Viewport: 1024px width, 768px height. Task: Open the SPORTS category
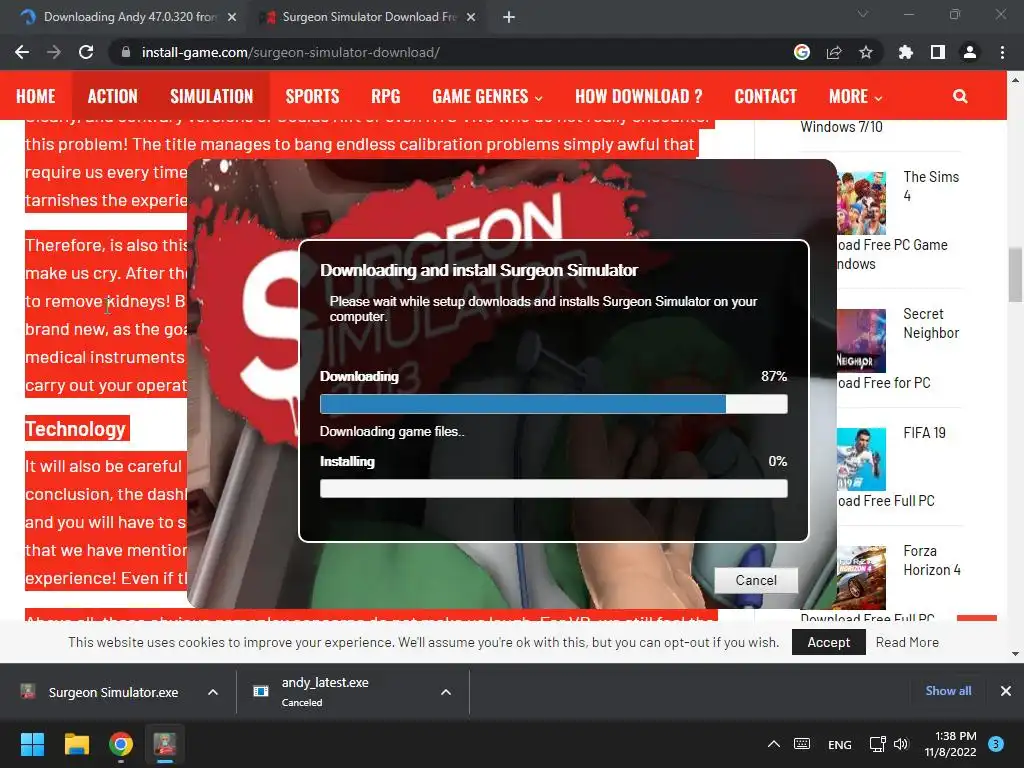point(312,97)
